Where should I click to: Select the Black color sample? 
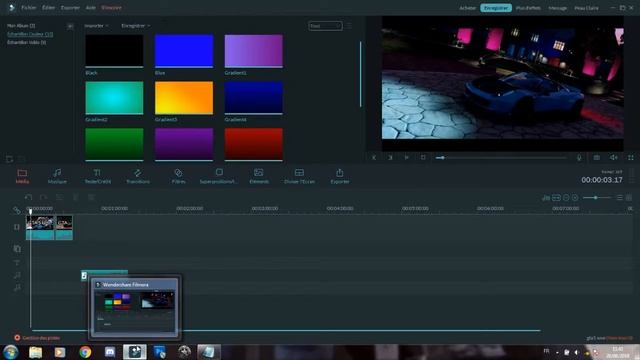coord(114,51)
